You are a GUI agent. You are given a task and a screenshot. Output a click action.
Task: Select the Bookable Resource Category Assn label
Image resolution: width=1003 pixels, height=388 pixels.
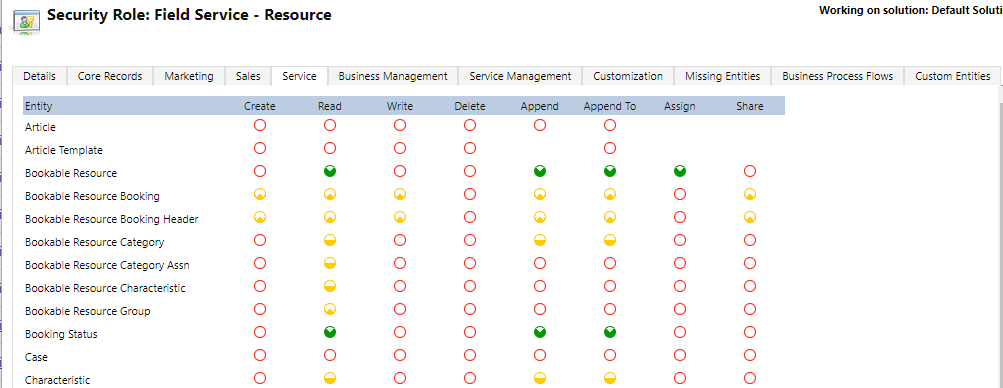[x=107, y=265]
